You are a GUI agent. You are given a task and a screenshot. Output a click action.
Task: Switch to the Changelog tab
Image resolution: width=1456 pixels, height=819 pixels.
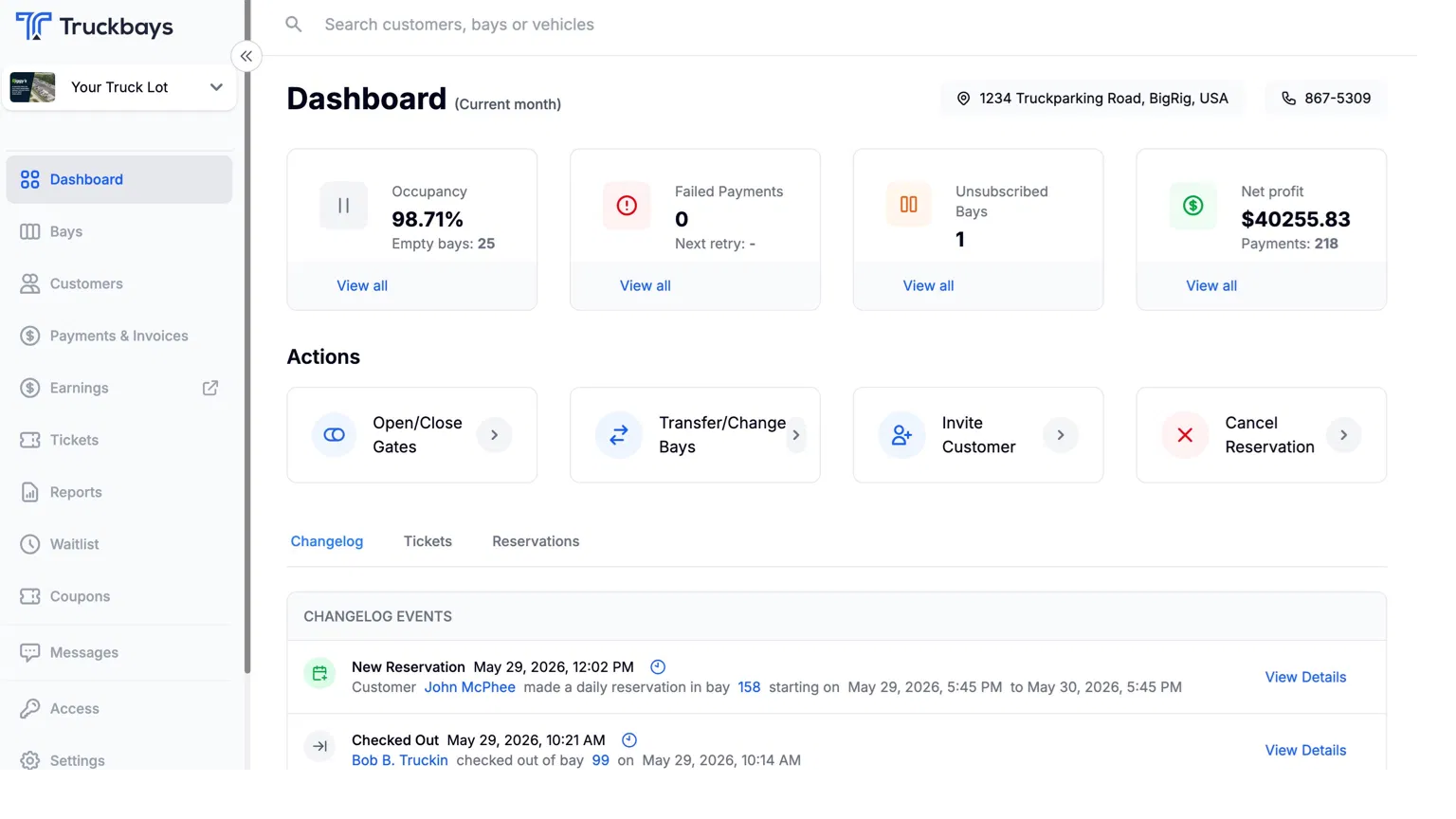pyautogui.click(x=327, y=541)
